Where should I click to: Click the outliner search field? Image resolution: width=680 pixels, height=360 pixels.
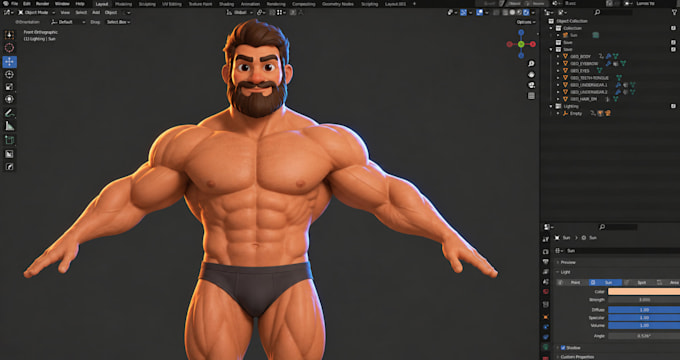[615, 13]
